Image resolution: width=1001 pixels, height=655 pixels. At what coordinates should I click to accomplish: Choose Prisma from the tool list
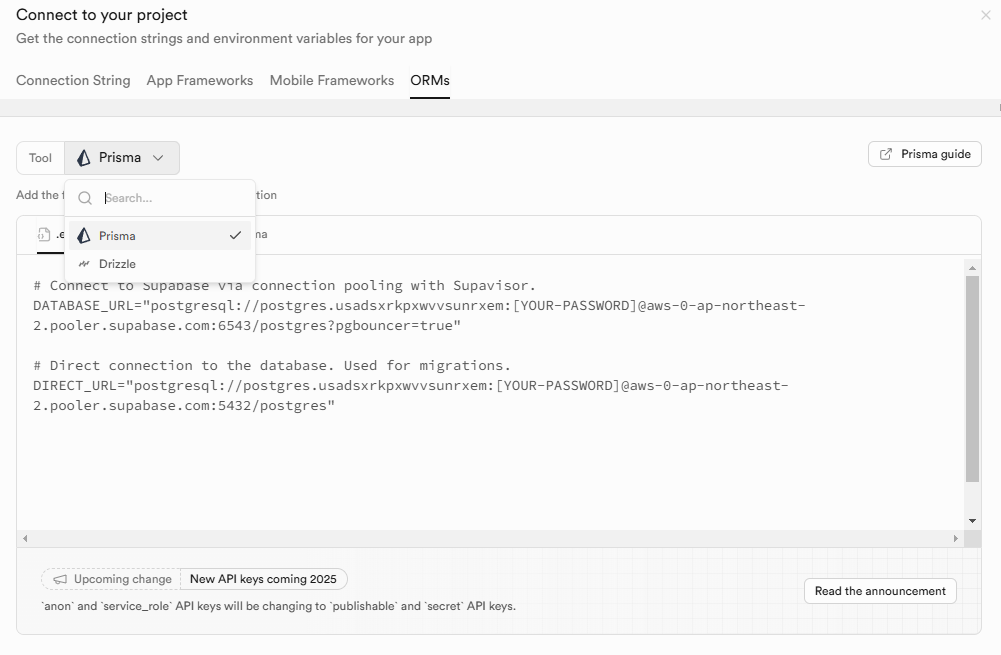[160, 236]
